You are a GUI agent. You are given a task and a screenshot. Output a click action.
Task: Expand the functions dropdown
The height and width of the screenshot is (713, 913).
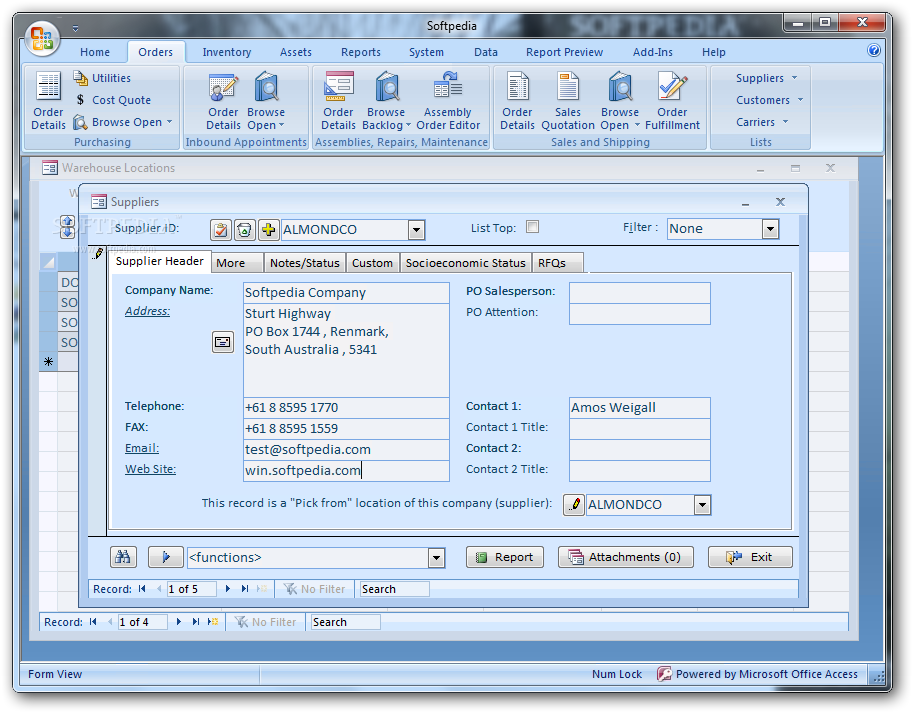[436, 558]
